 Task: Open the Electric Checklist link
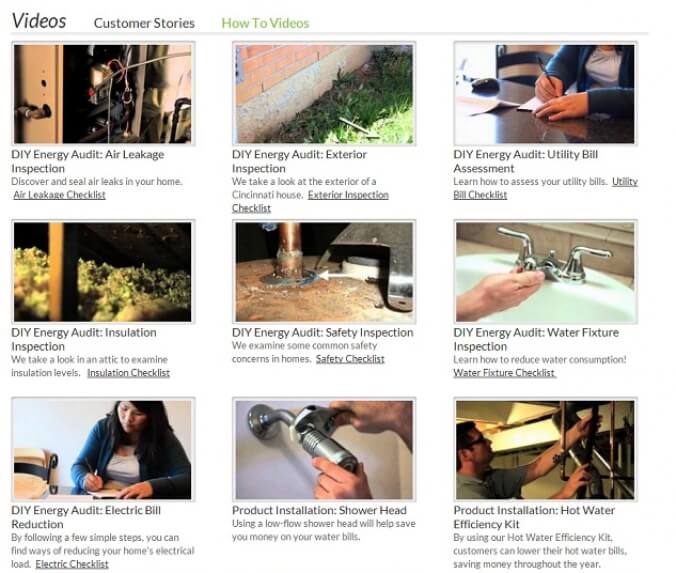72,564
